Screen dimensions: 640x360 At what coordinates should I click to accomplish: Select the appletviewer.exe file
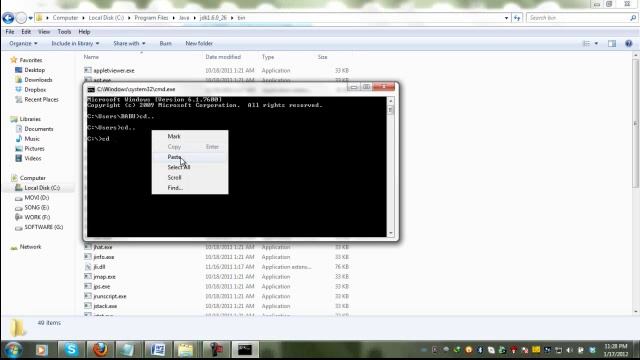114,71
